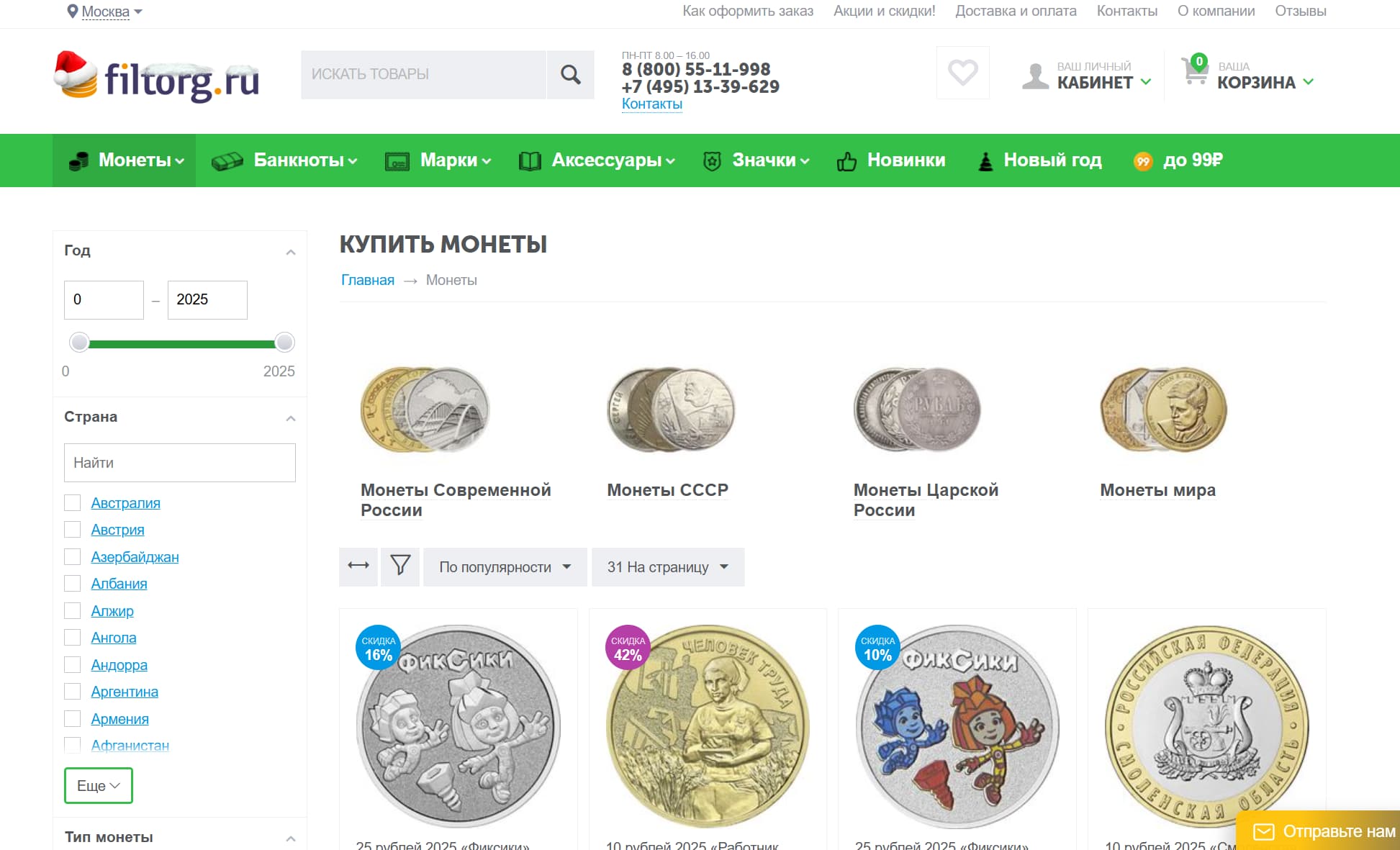
Task: Open the По популярности sorting dropdown
Action: 505,566
